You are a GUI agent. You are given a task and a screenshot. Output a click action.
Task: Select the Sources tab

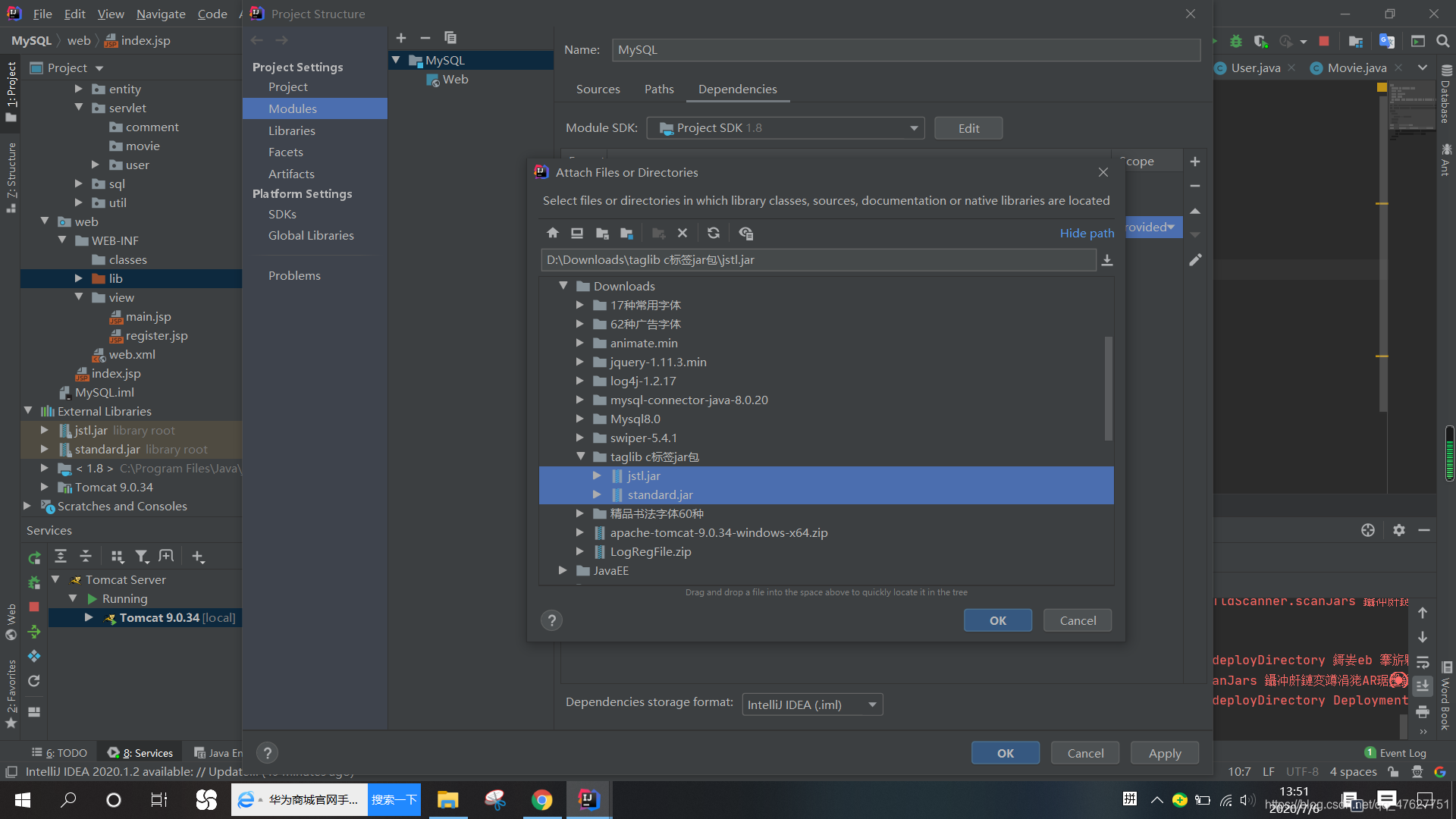[598, 88]
